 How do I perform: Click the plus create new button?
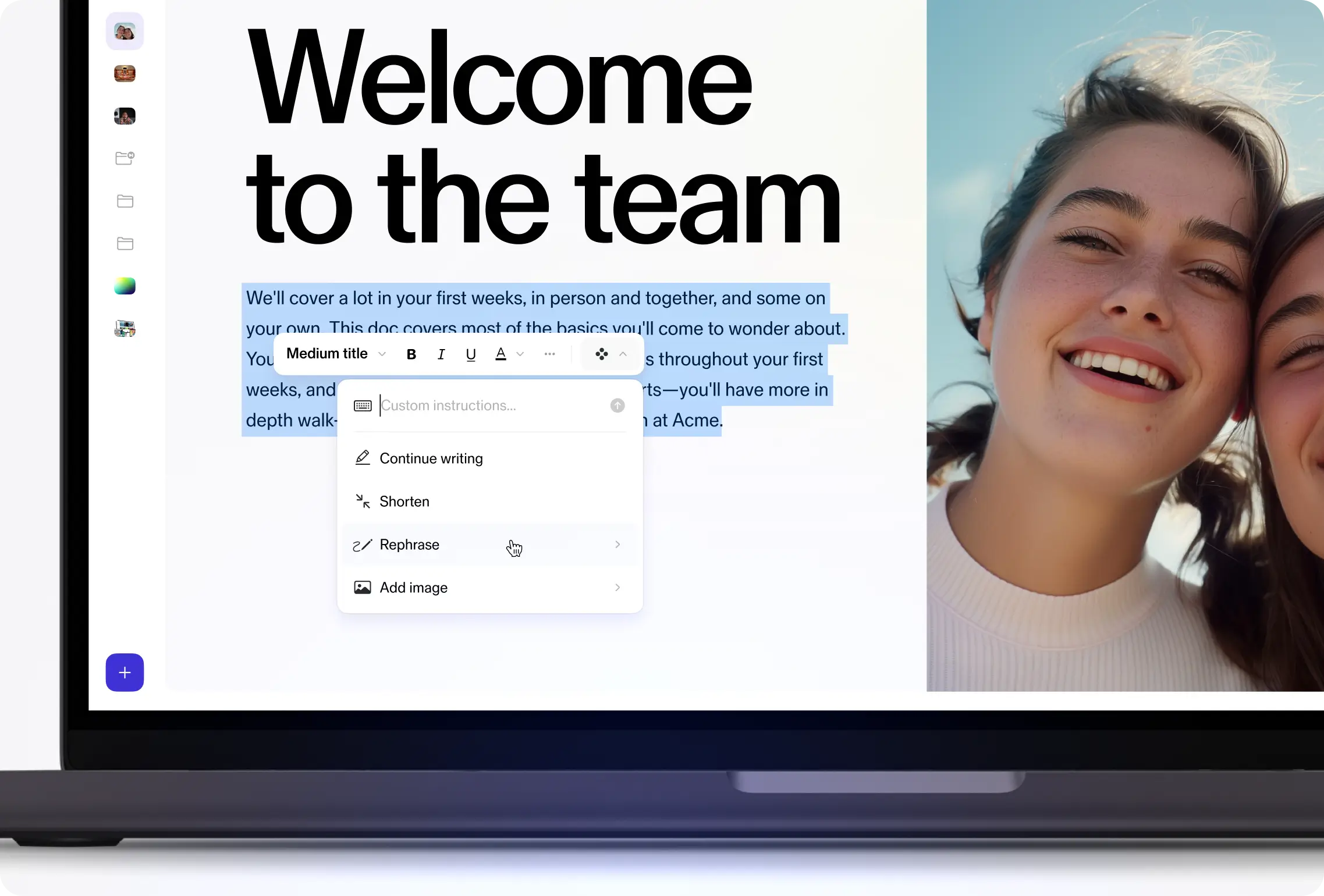(x=125, y=672)
